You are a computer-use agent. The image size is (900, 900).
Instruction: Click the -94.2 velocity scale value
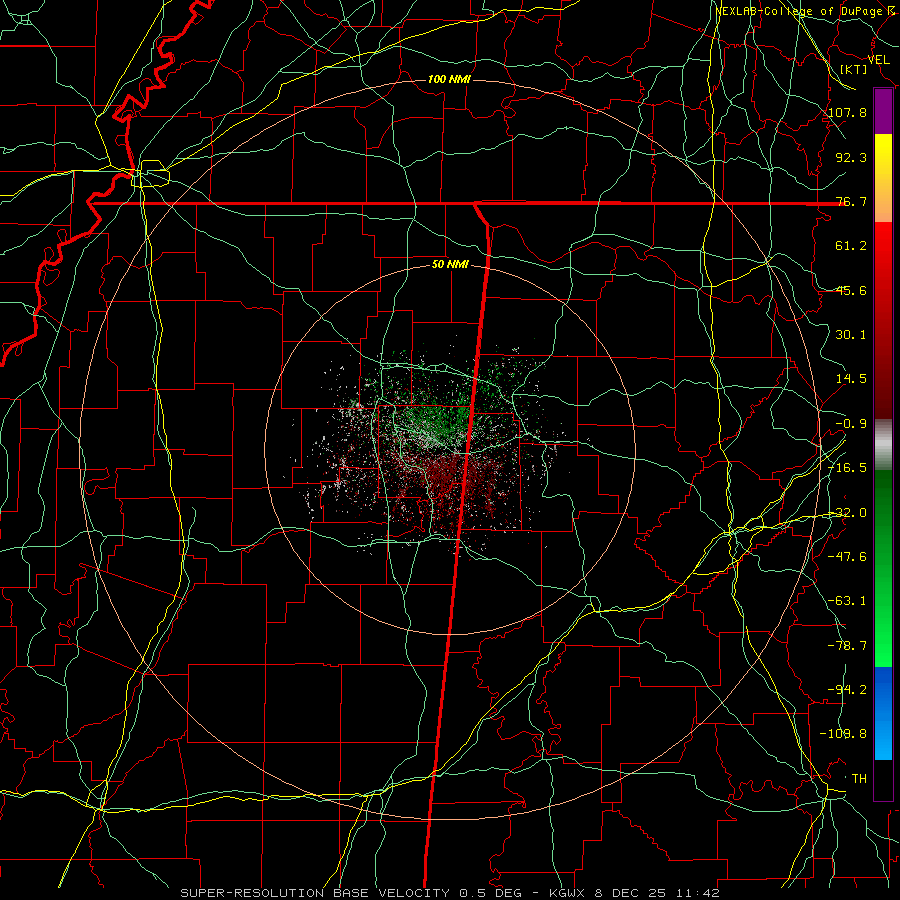[x=848, y=690]
